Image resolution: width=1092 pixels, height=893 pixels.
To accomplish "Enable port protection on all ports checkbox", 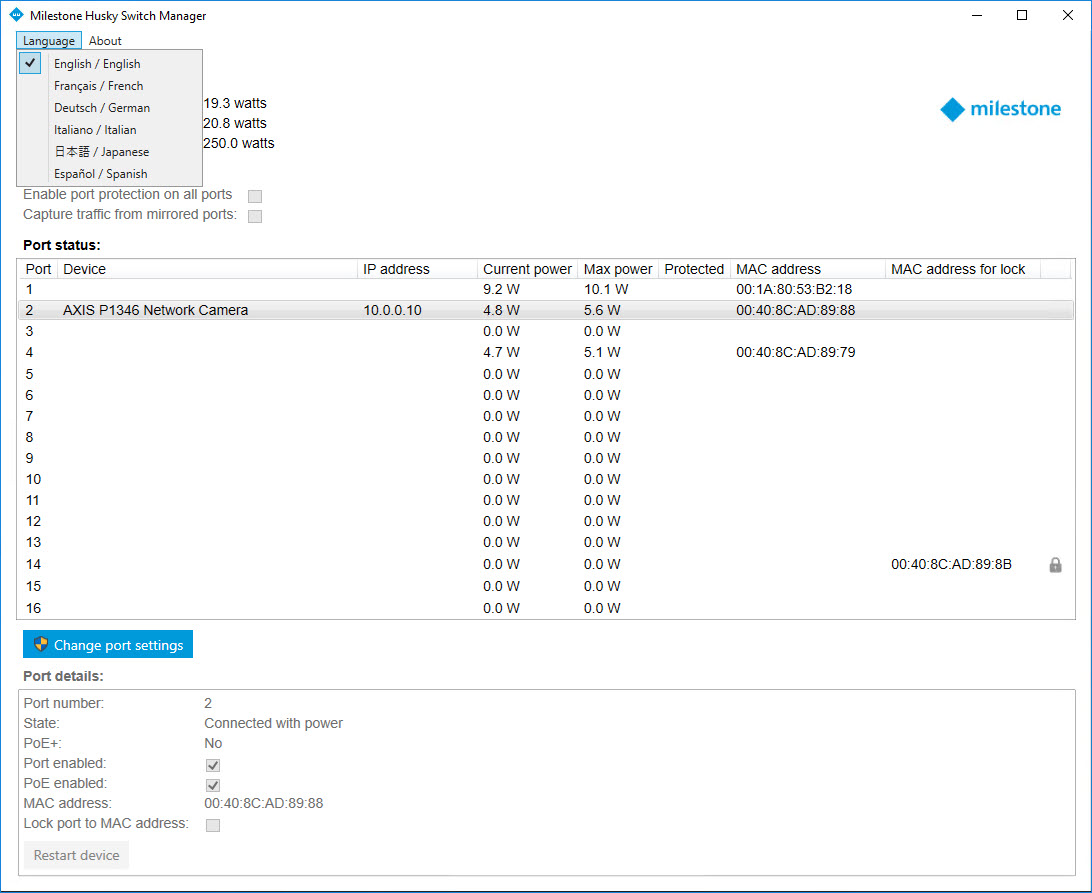I will point(255,196).
